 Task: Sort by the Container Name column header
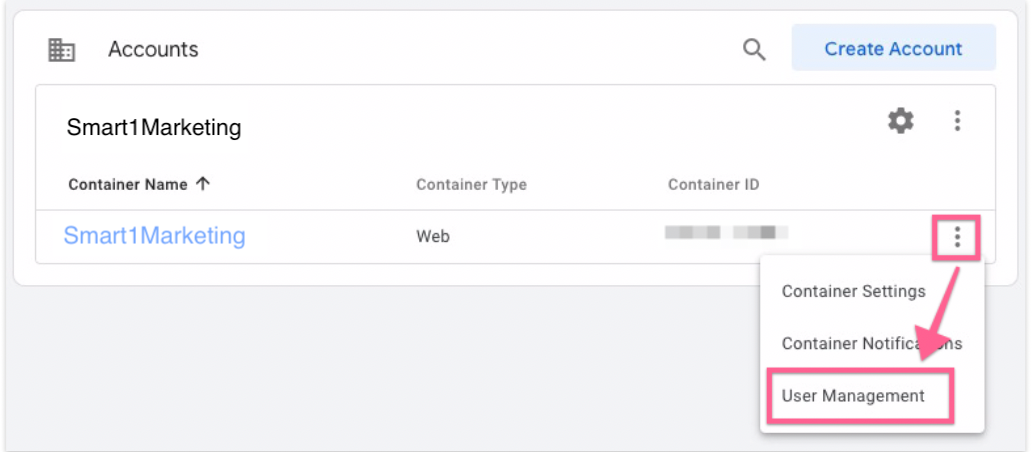128,184
